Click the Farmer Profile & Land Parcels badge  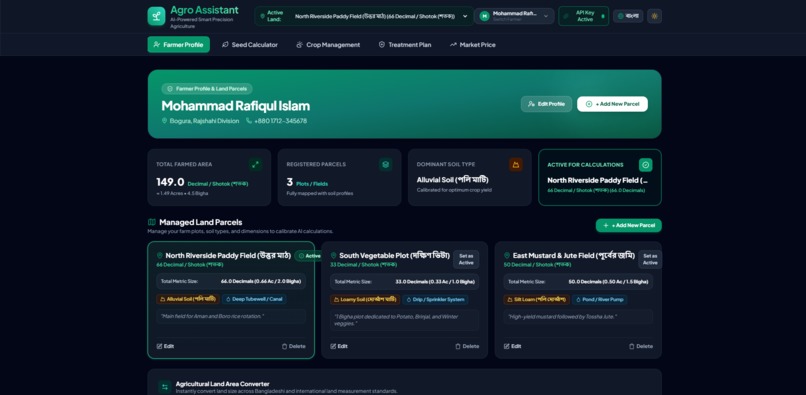pyautogui.click(x=207, y=88)
